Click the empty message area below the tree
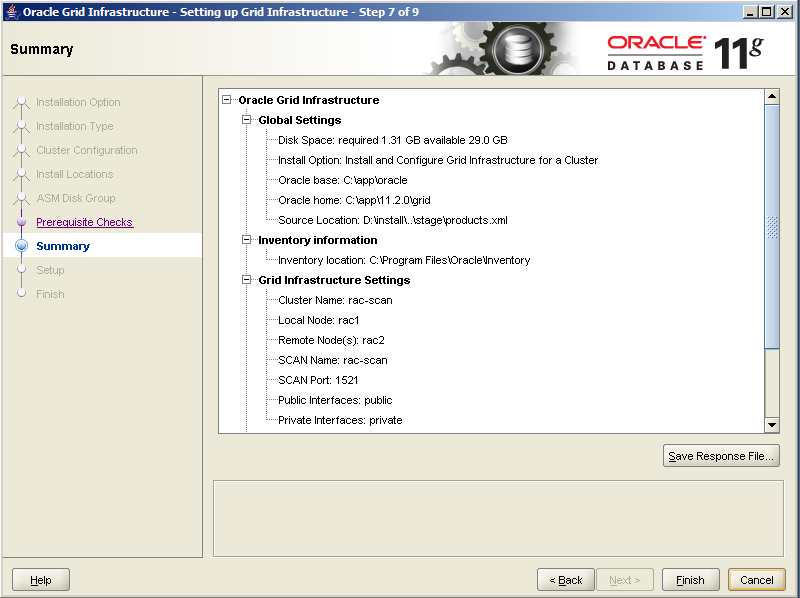The image size is (800, 598). click(x=498, y=518)
